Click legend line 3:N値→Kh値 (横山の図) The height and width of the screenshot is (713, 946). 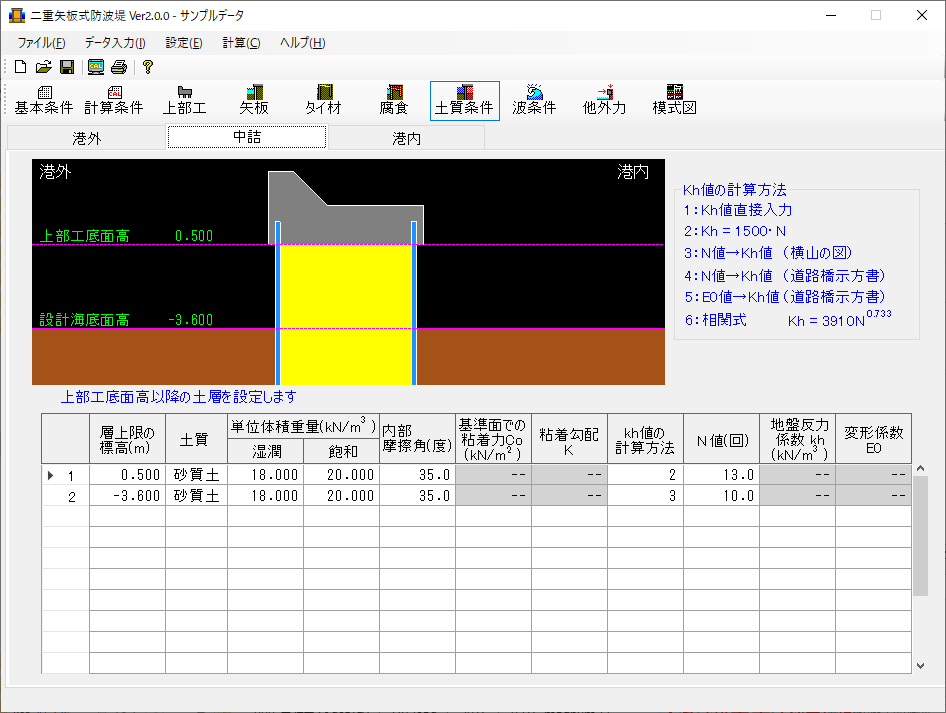click(x=768, y=253)
